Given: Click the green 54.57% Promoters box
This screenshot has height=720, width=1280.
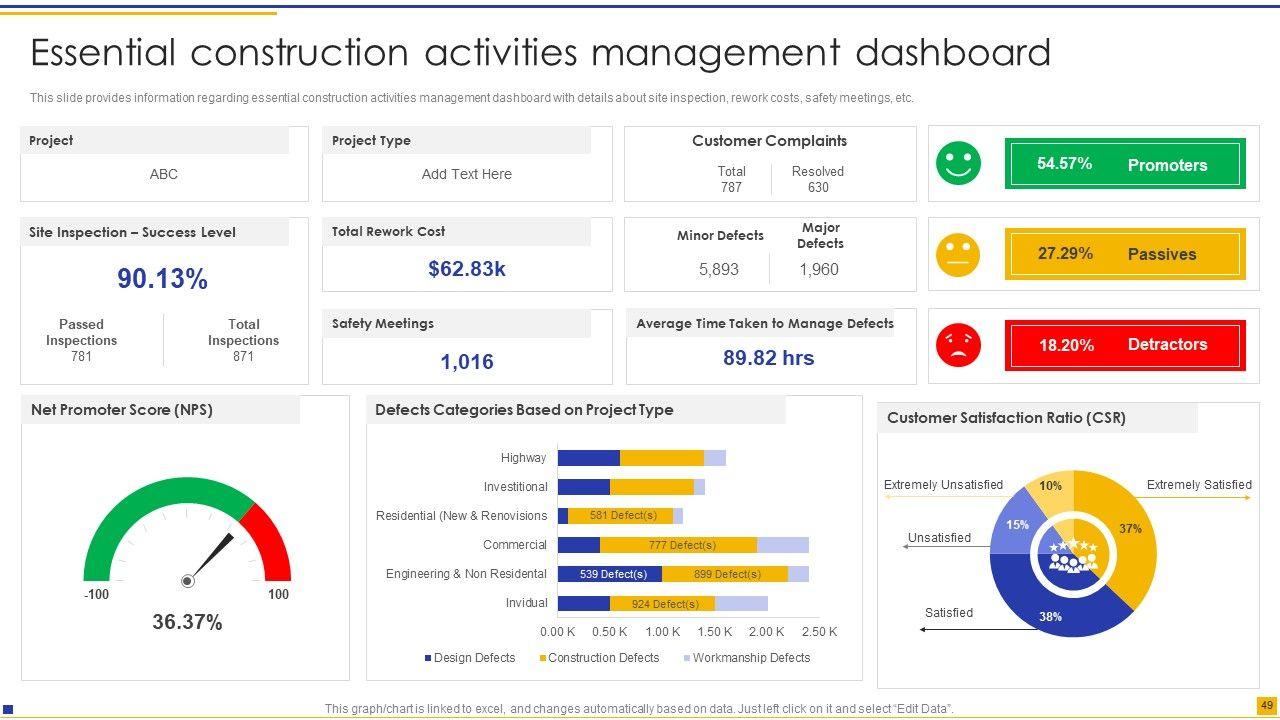Looking at the screenshot, I should click(1125, 164).
